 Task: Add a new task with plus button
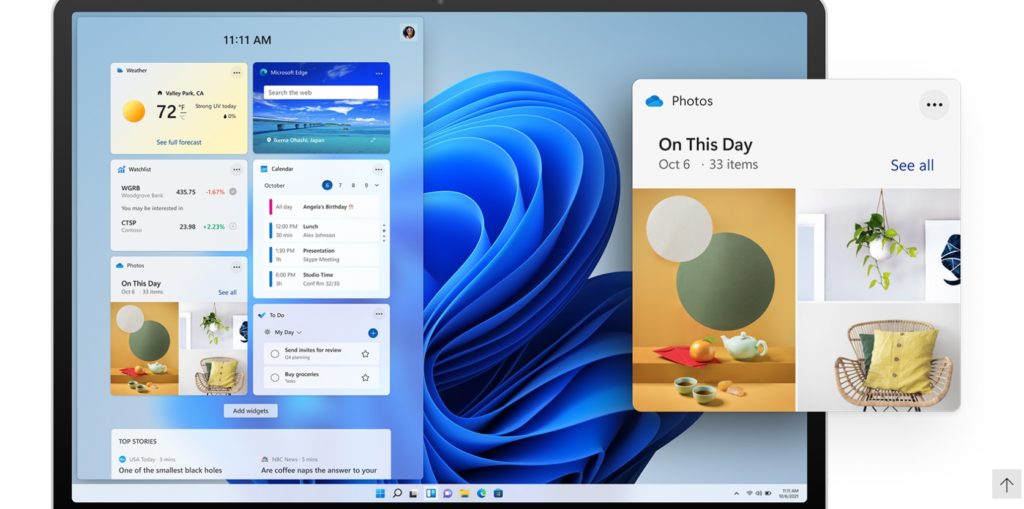[x=373, y=333]
